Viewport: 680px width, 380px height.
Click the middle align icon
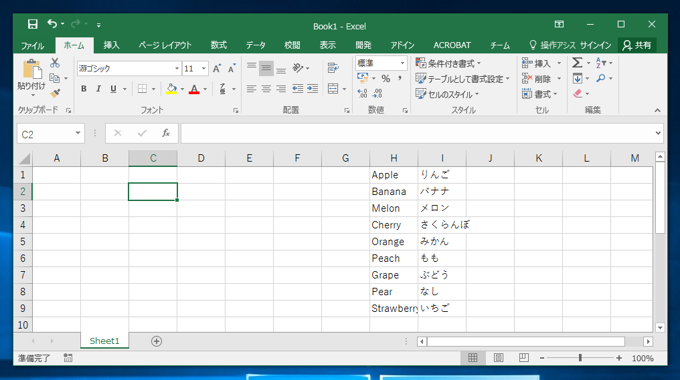[266, 68]
